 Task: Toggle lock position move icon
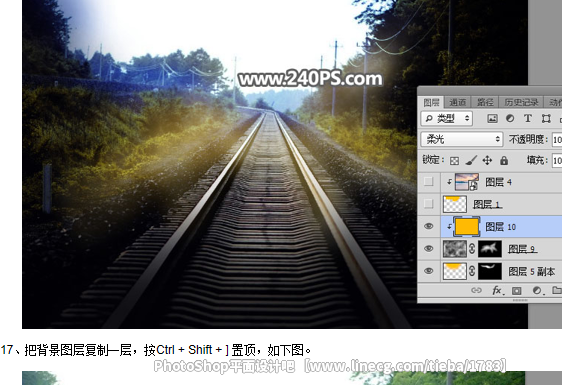tap(487, 160)
